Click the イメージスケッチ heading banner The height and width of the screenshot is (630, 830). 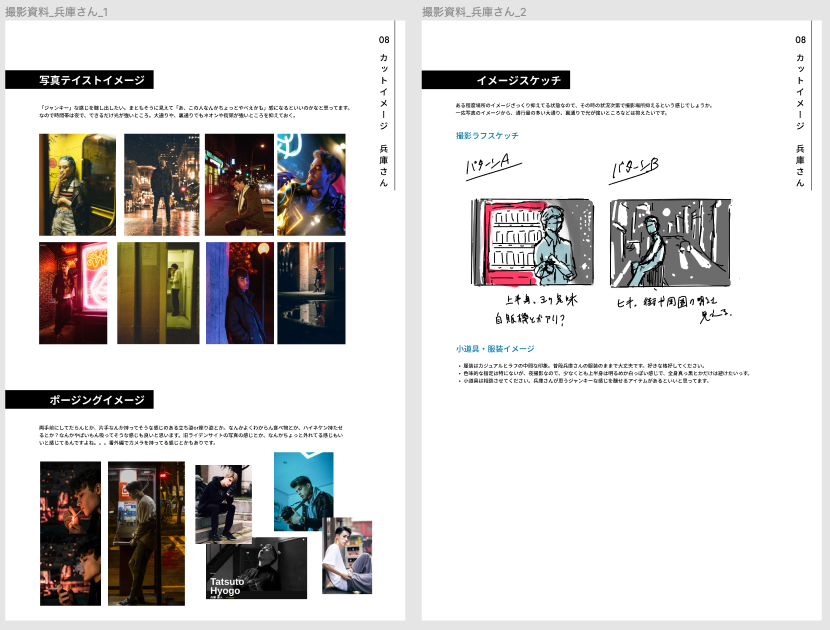pos(496,80)
